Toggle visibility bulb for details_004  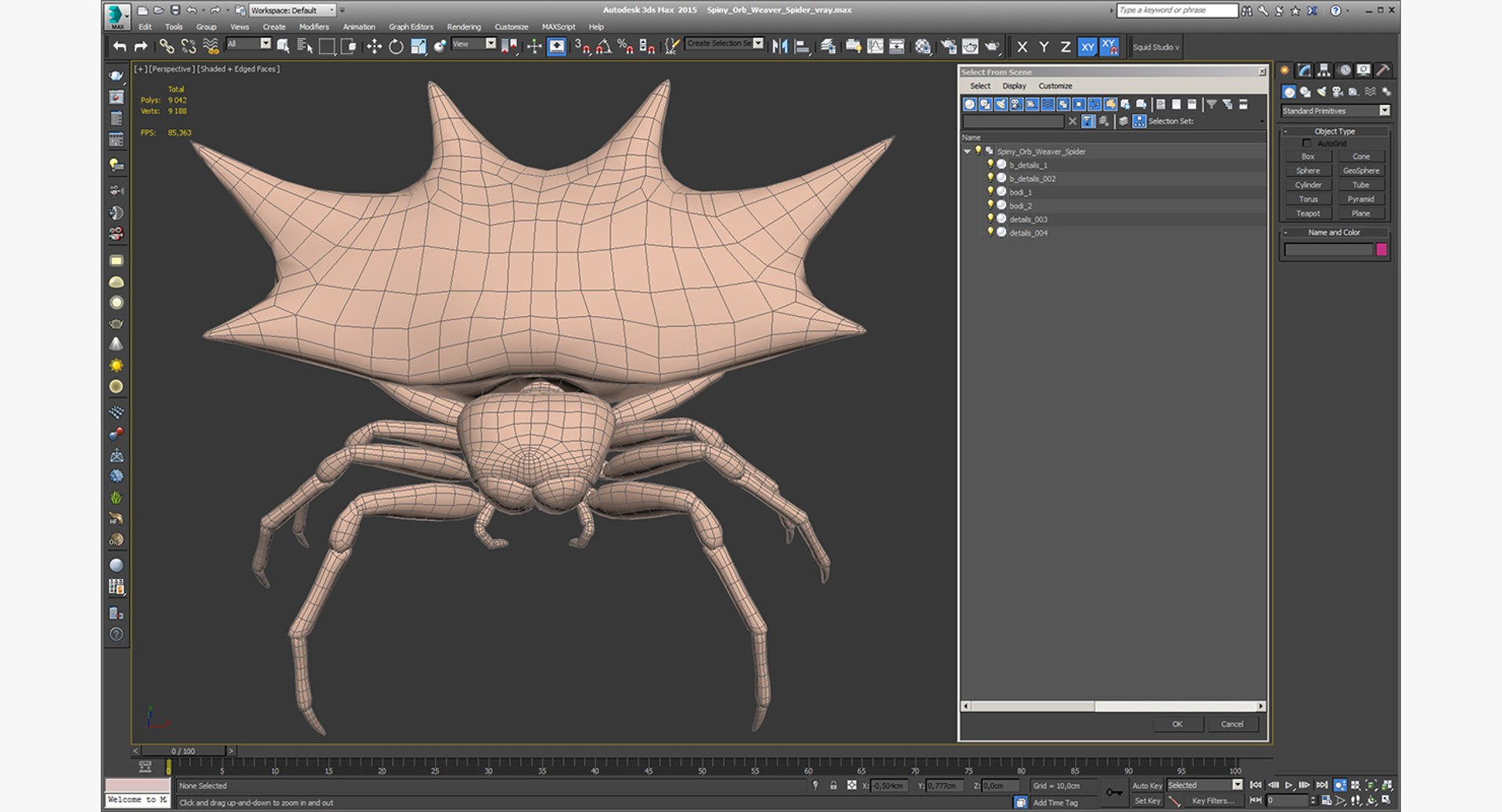[x=990, y=232]
